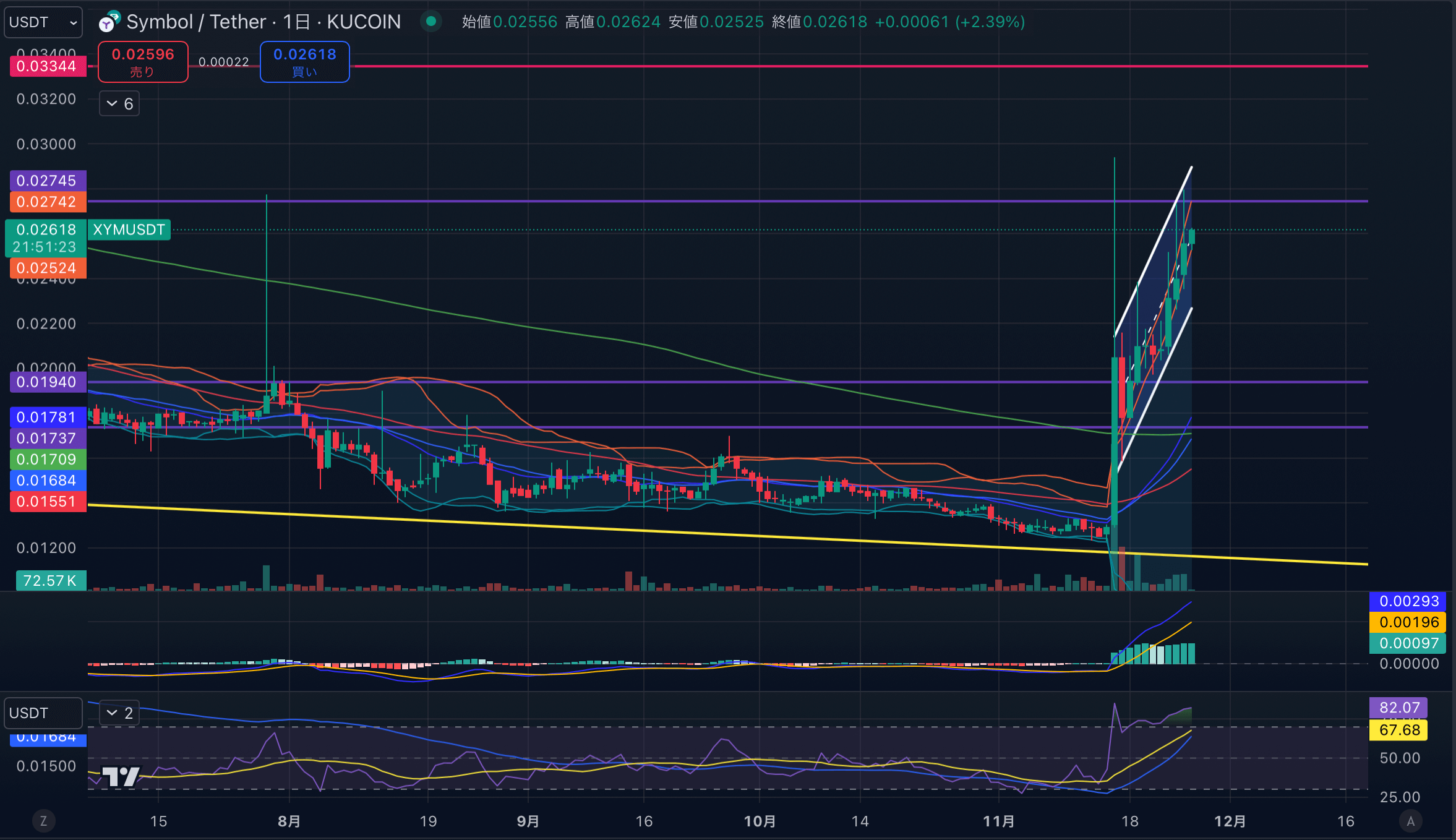
Task: Click the 8月 date on time axis
Action: click(289, 821)
